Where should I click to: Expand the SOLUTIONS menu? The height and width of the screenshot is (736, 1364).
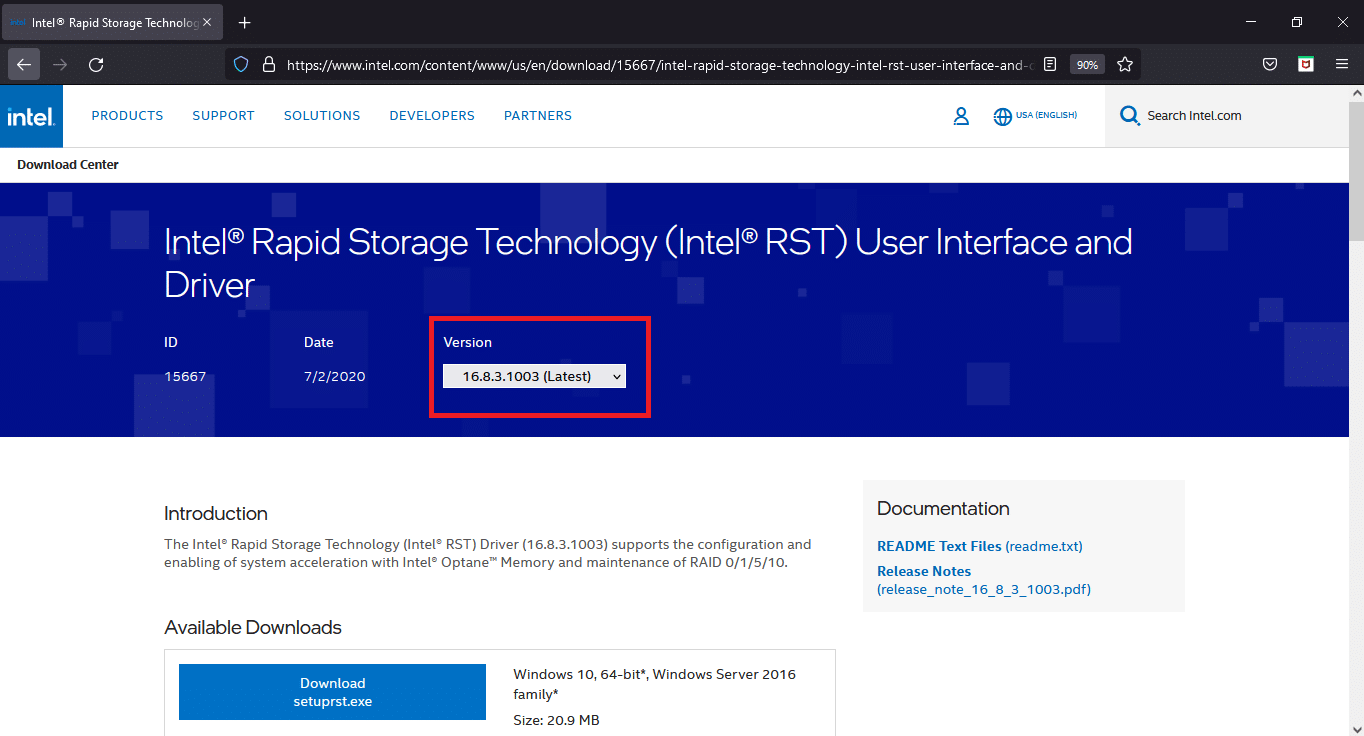(322, 116)
